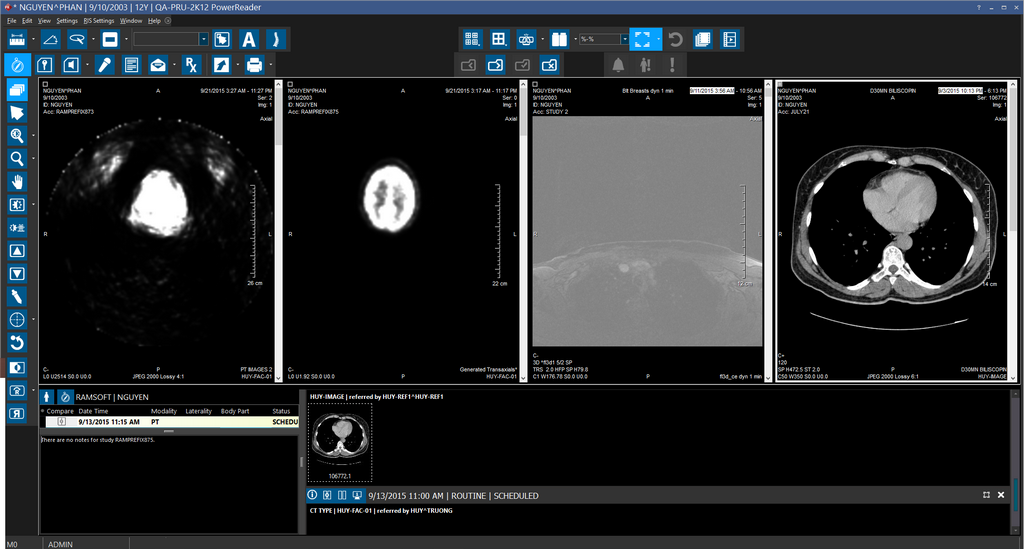The image size is (1024, 549).
Task: Click the Status column header
Action: tap(281, 411)
